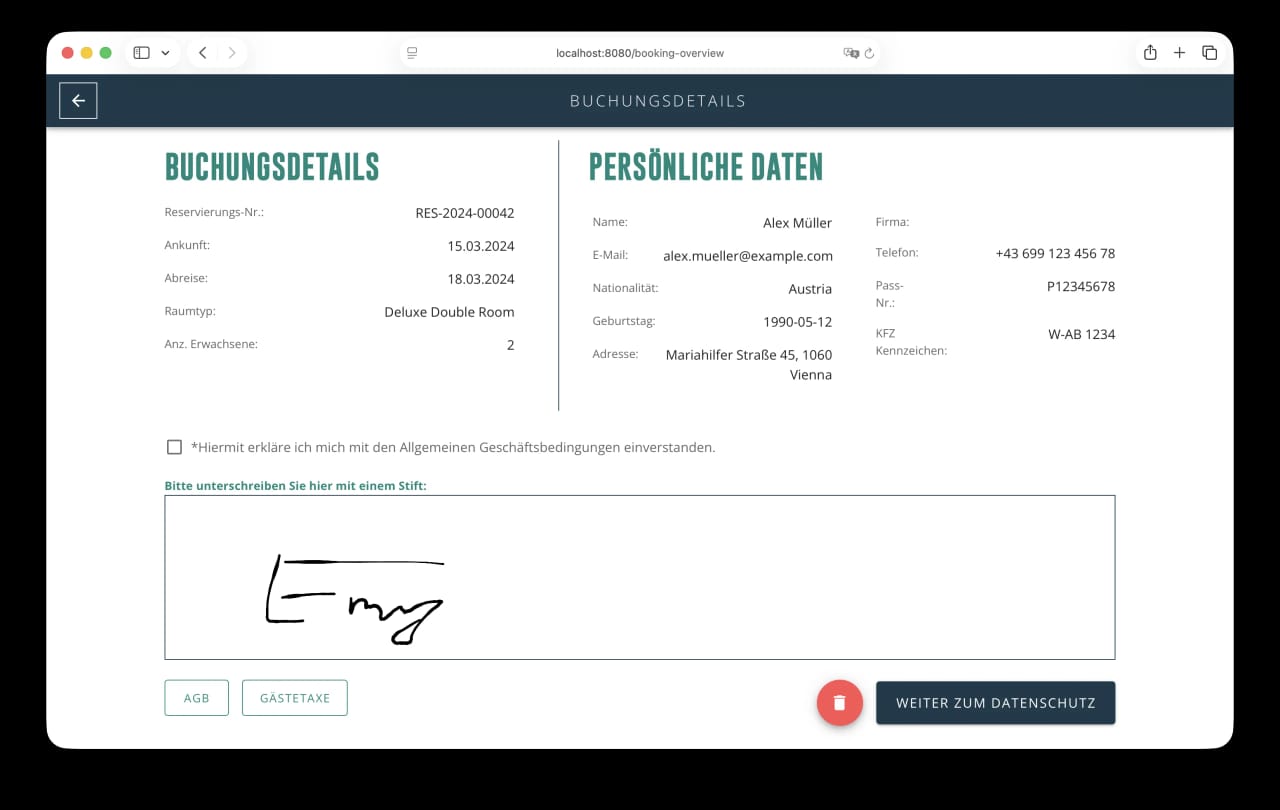Screen dimensions: 1280x810
Task: Select the translate icon in the address bar
Action: [x=851, y=53]
